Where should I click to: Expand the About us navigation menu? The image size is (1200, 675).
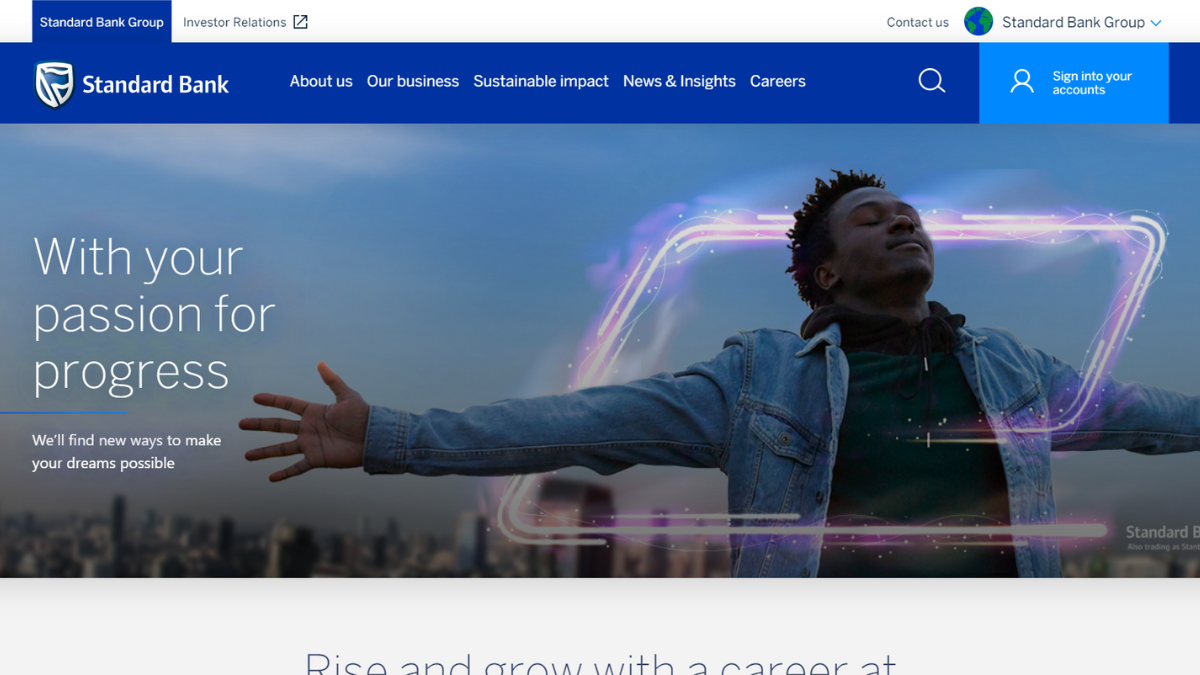pyautogui.click(x=320, y=81)
